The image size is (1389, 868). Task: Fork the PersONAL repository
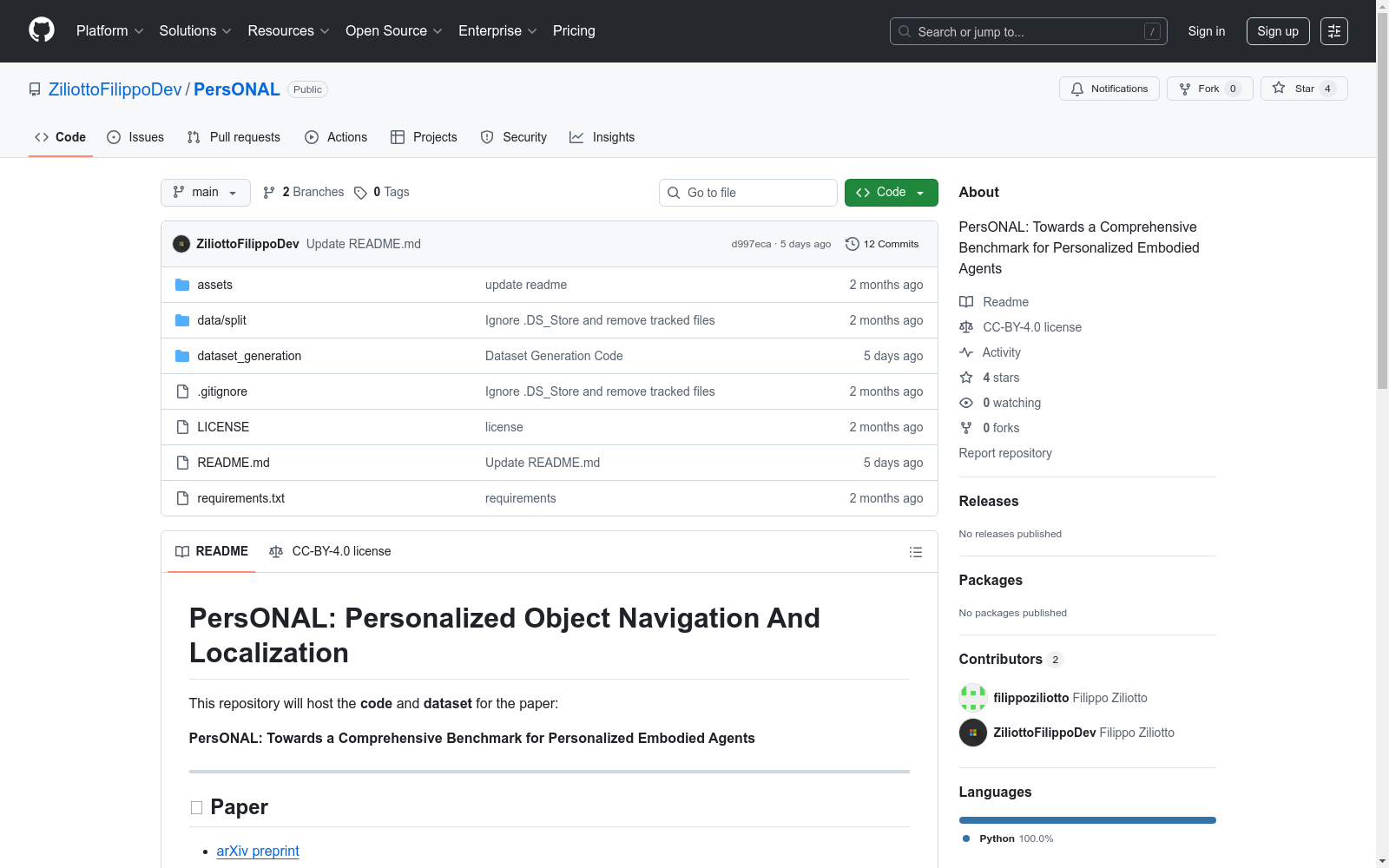(1209, 89)
